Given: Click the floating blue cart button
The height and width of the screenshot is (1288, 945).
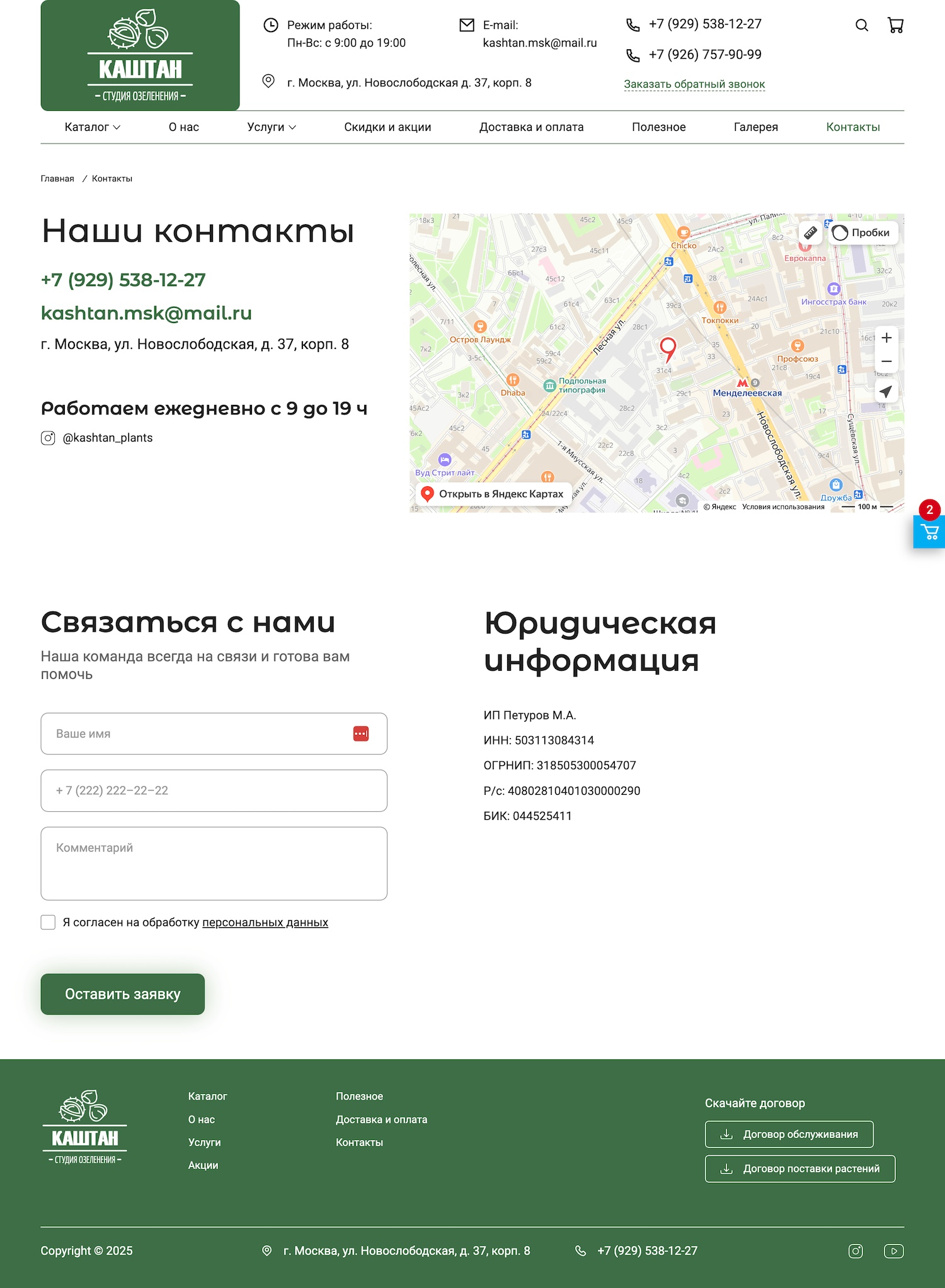Looking at the screenshot, I should pos(929,532).
